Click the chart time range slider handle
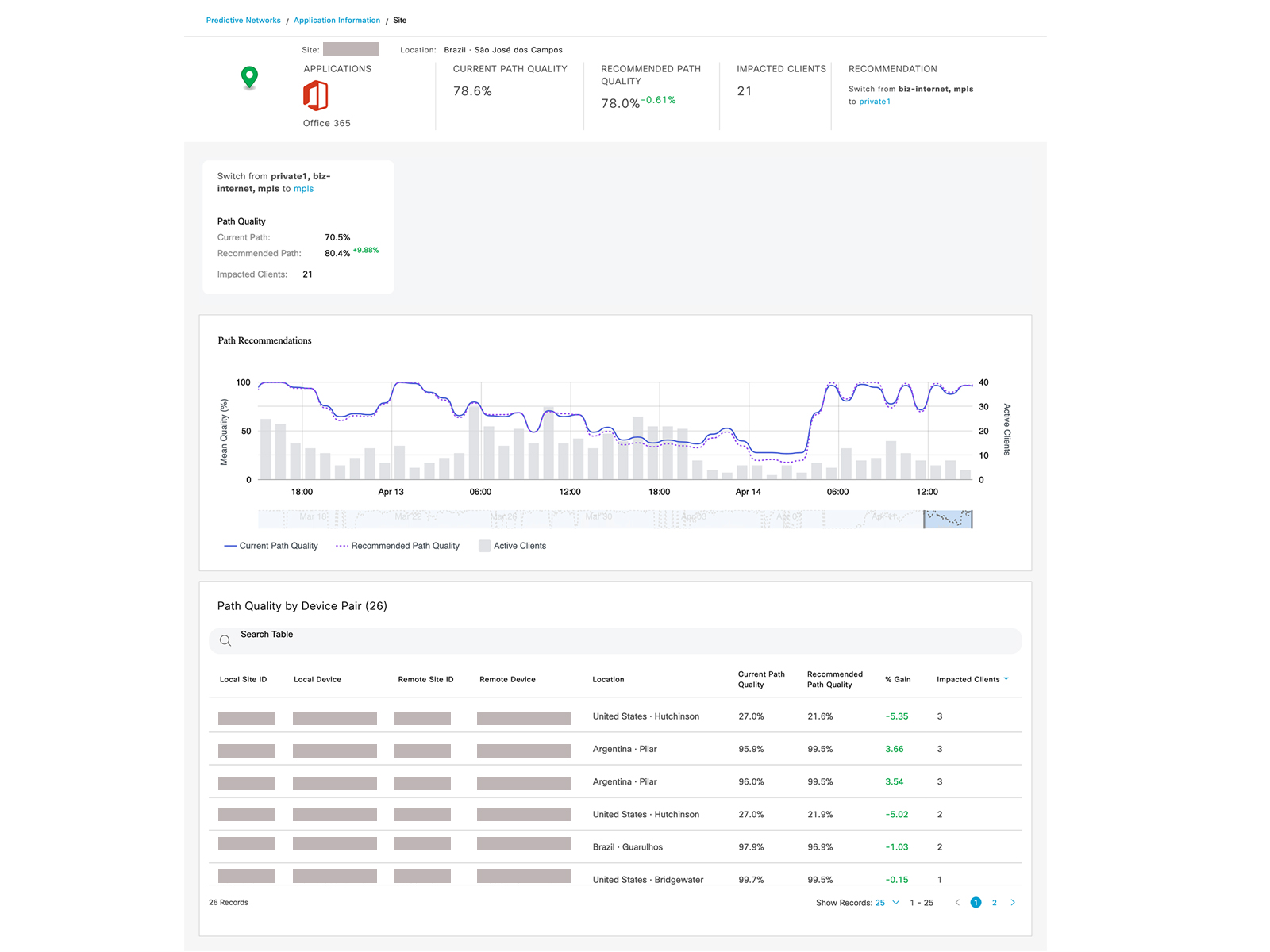This screenshot has width=1270, height=952. tap(948, 520)
